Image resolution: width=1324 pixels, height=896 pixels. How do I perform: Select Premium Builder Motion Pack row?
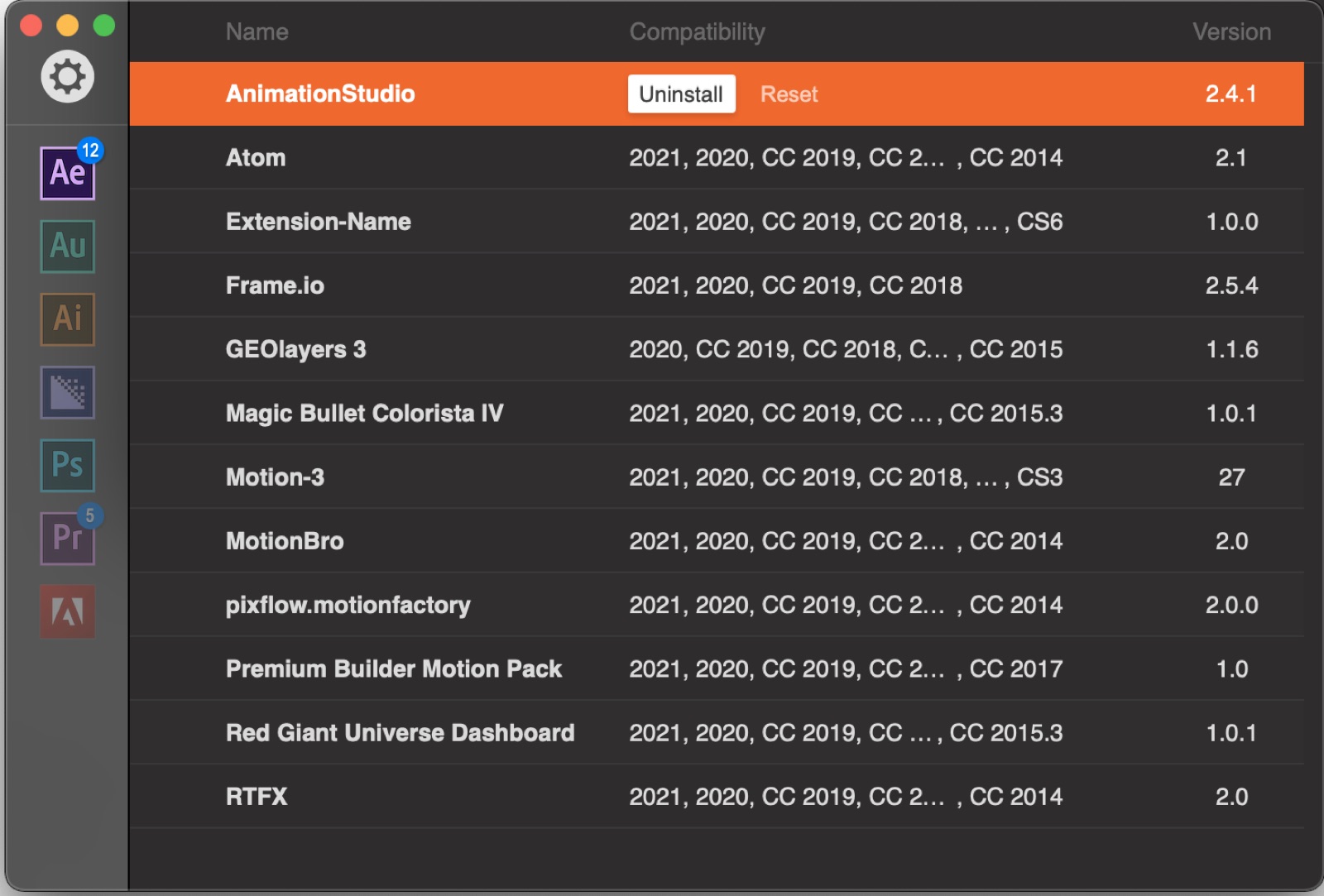[717, 668]
